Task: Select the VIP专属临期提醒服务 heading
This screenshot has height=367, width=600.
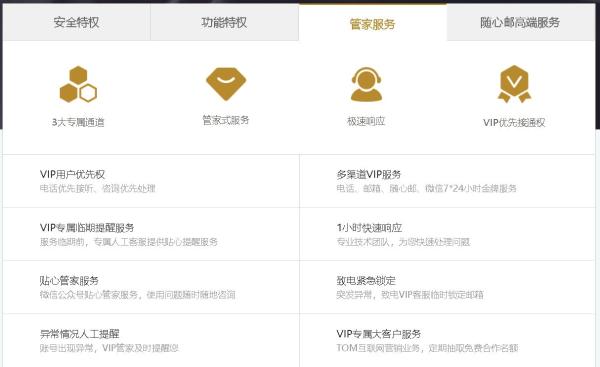Action: click(x=87, y=228)
